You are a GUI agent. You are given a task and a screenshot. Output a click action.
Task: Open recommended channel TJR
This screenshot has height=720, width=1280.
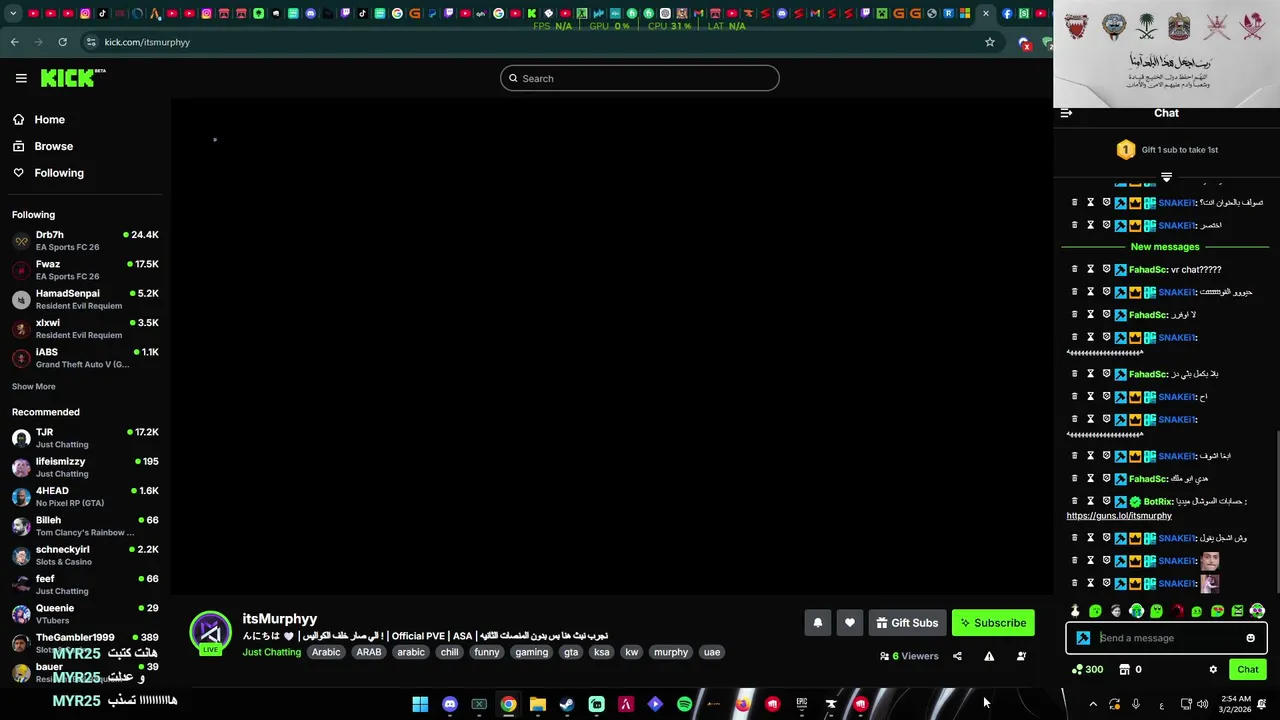[x=85, y=438]
